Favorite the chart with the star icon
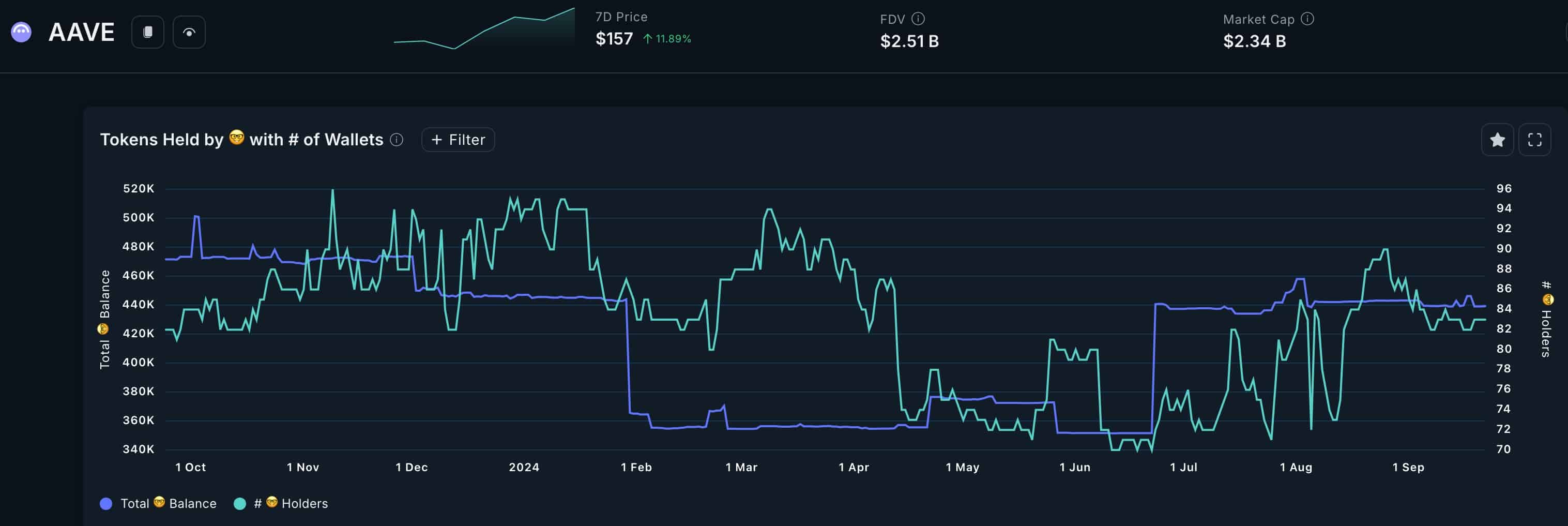Image resolution: width=1568 pixels, height=526 pixels. 1497,140
